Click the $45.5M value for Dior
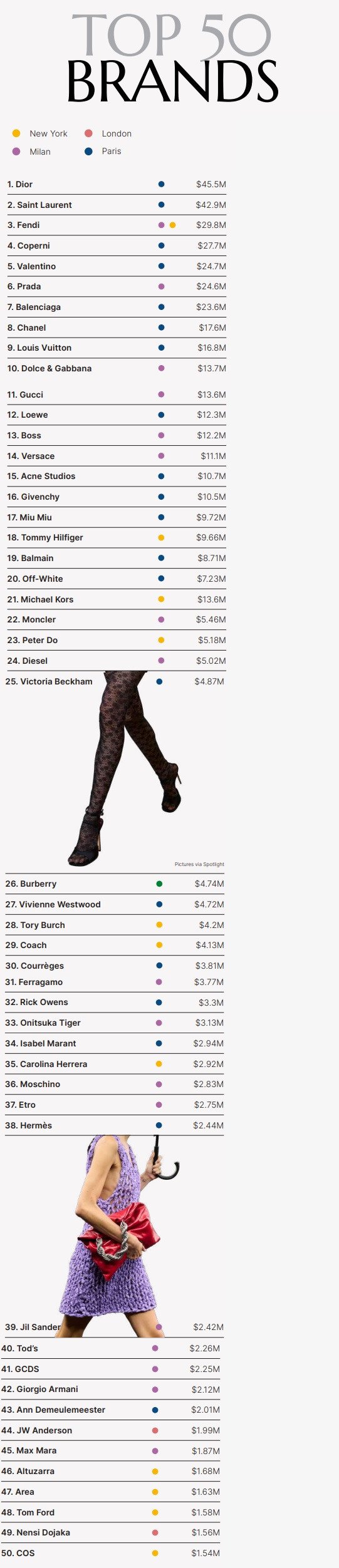The image size is (339, 1568). [x=211, y=184]
